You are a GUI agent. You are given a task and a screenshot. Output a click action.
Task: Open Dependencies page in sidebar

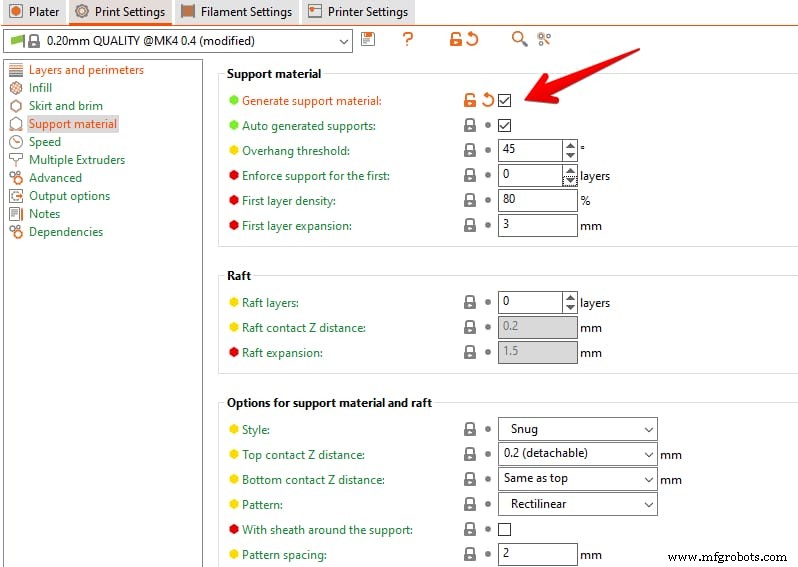[x=66, y=232]
